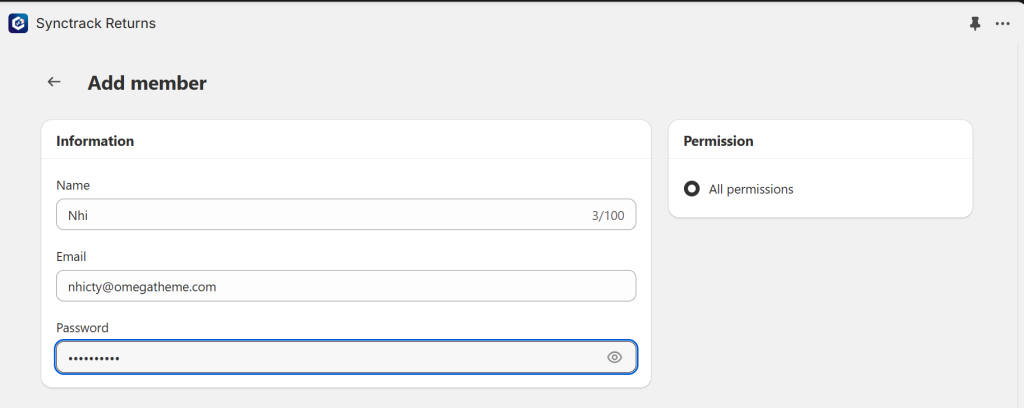1024x408 pixels.
Task: Go back using the left arrow
Action: [54, 82]
